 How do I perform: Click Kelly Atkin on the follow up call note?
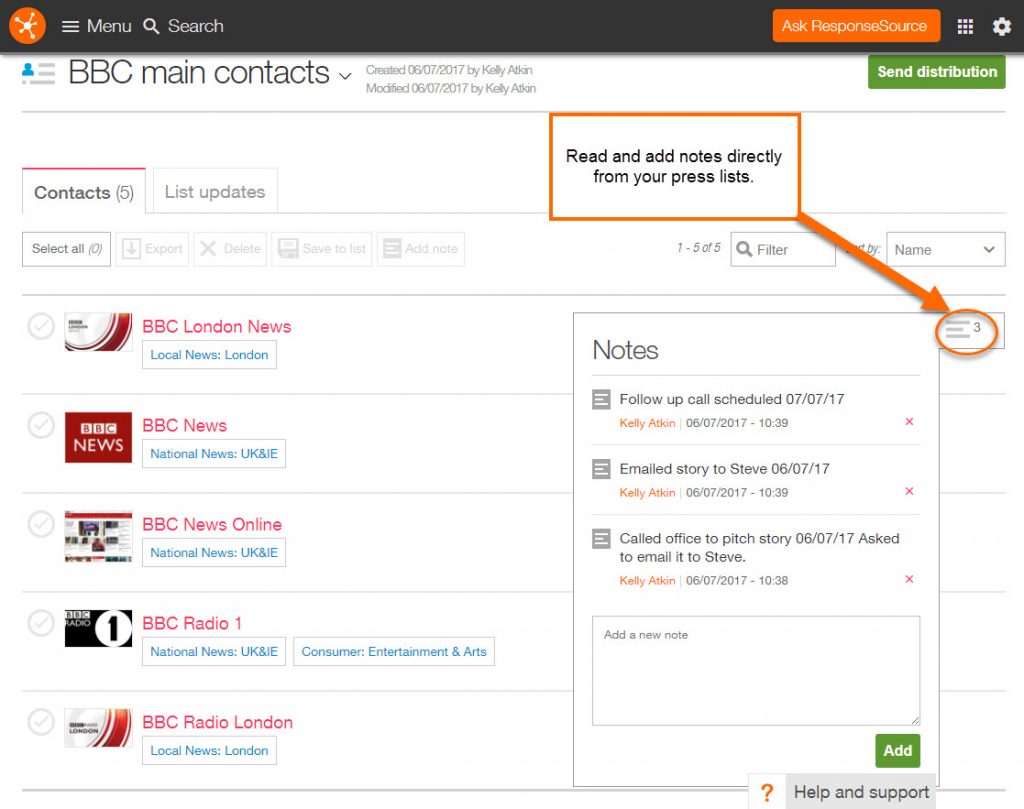click(647, 423)
